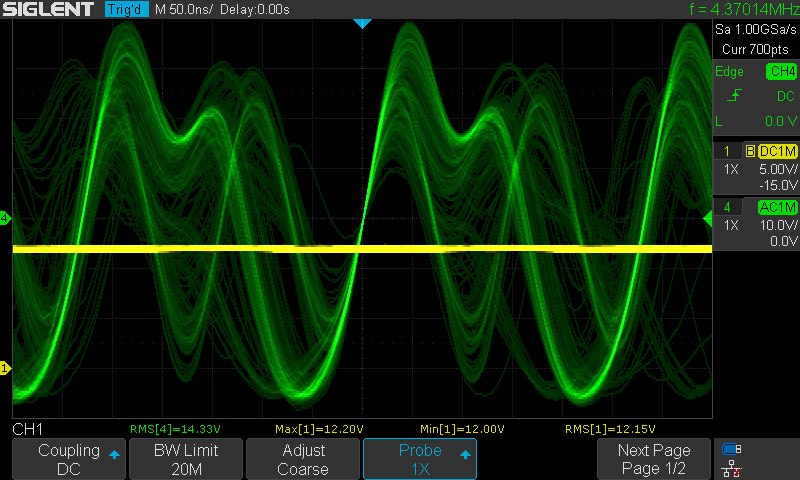Click the 10.0V/ vertical scale value

(778, 225)
